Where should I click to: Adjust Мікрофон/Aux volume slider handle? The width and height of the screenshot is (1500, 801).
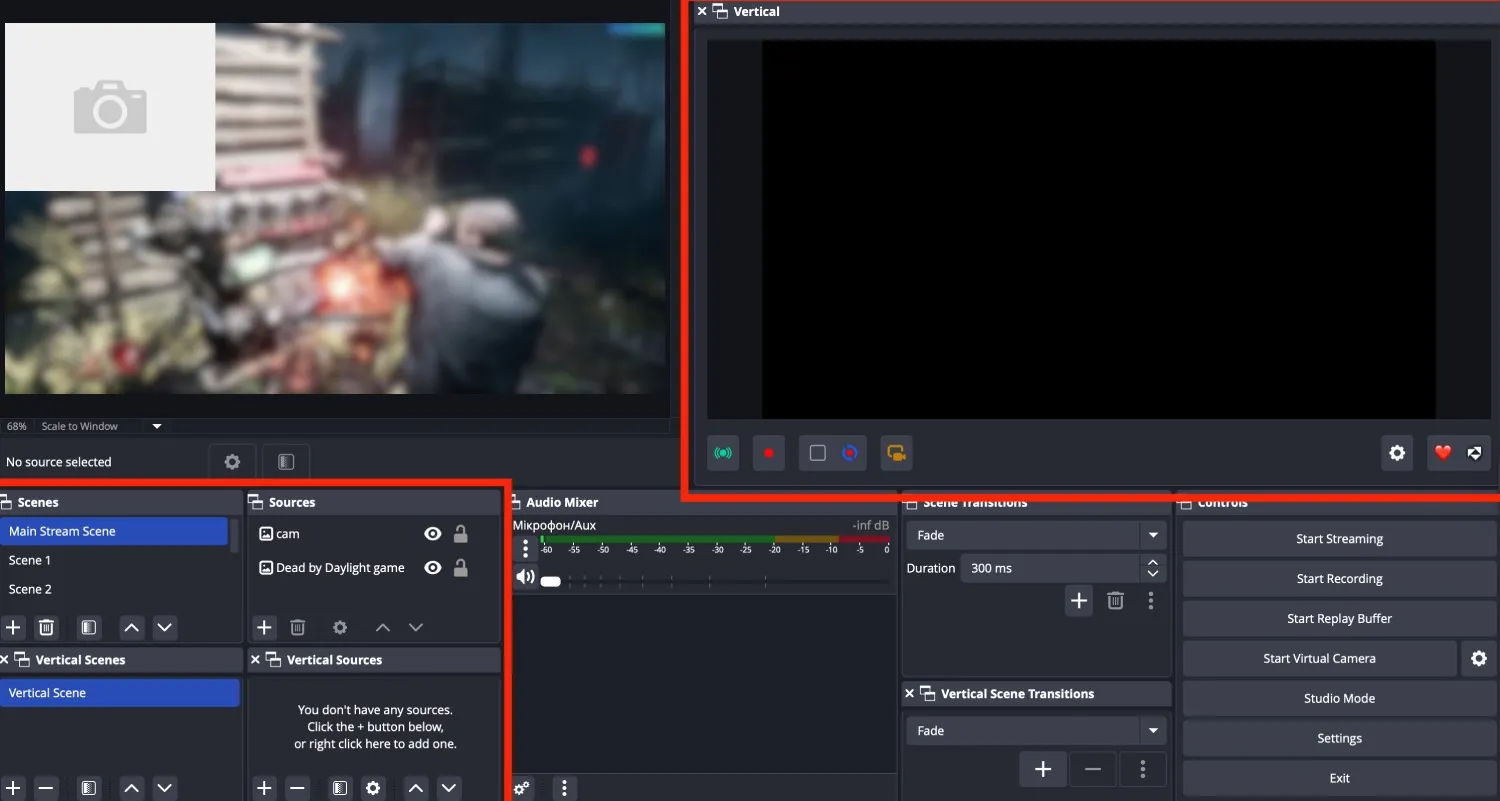pos(550,581)
